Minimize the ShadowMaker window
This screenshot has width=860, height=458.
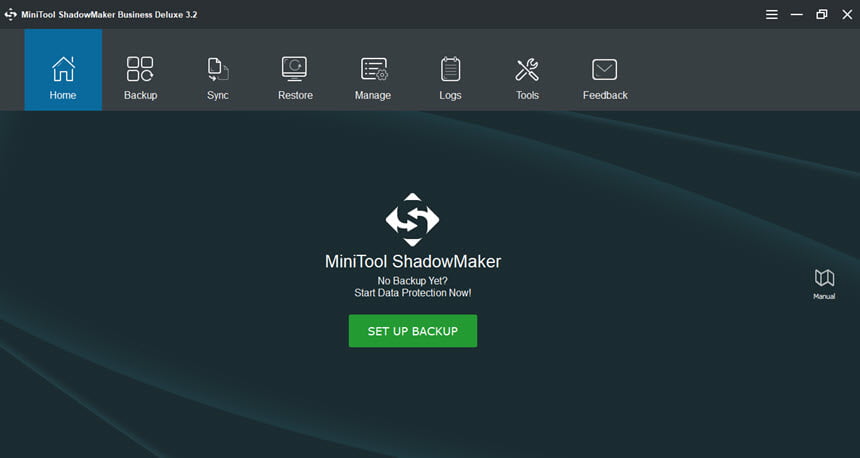797,15
